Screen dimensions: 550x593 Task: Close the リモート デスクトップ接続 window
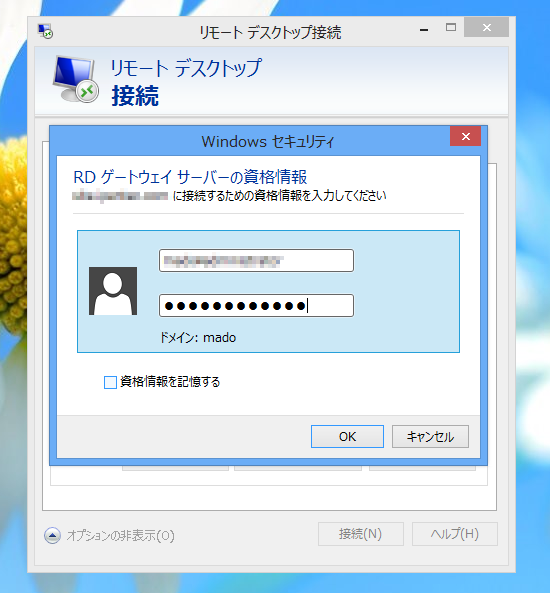point(486,27)
